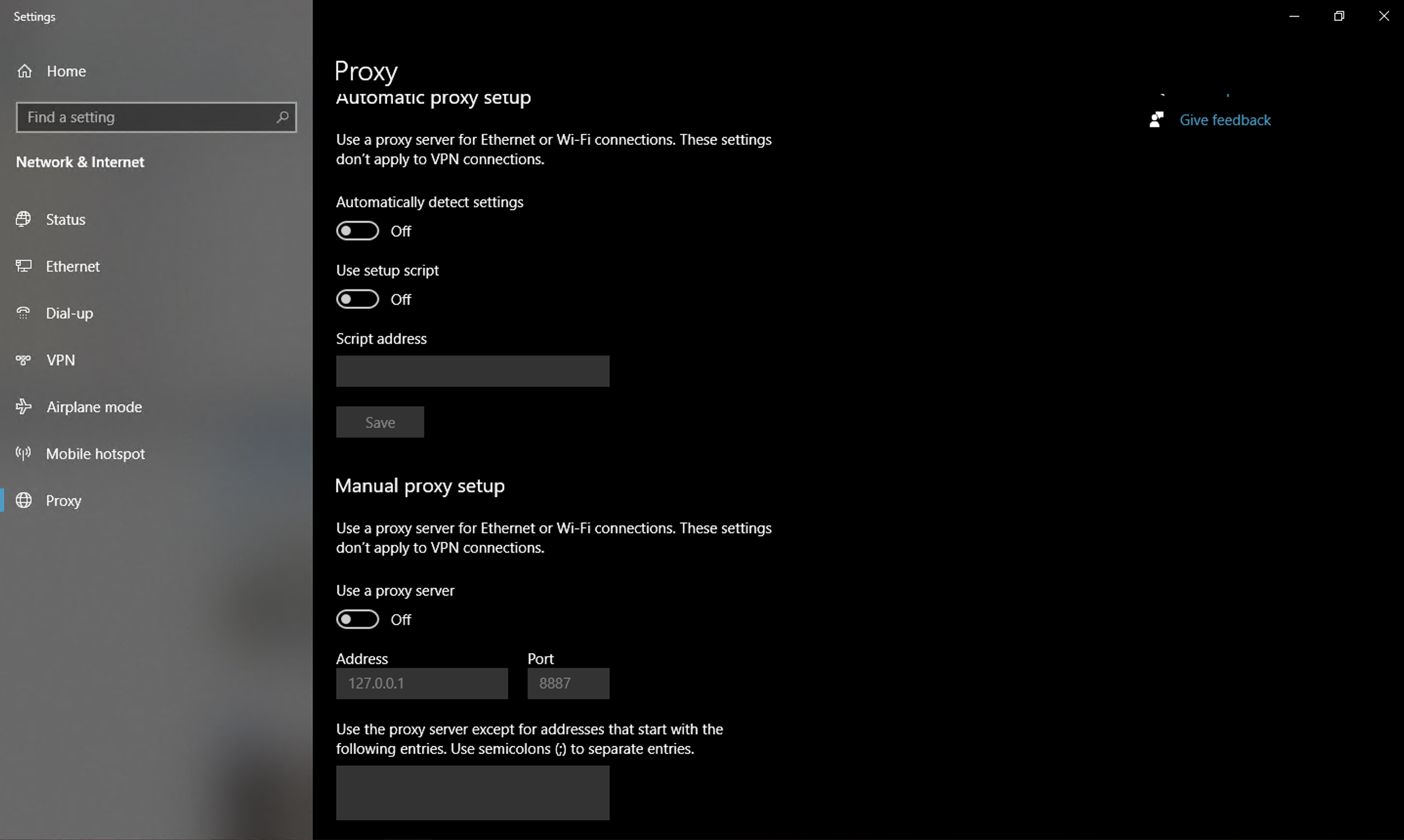Viewport: 1404px width, 840px height.
Task: Open the Proxy sidebar item
Action: [x=64, y=501]
